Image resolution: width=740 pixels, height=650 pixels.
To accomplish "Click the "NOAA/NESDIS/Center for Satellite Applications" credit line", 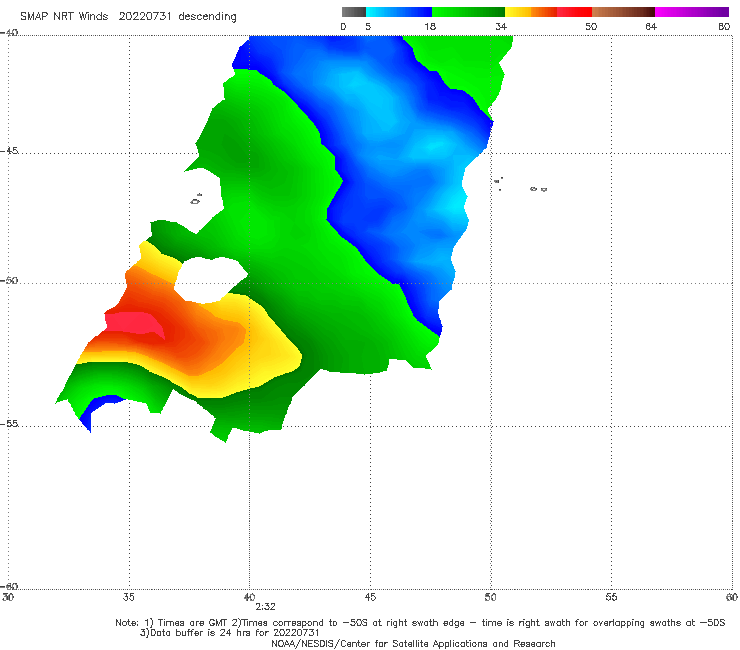I will [x=413, y=643].
